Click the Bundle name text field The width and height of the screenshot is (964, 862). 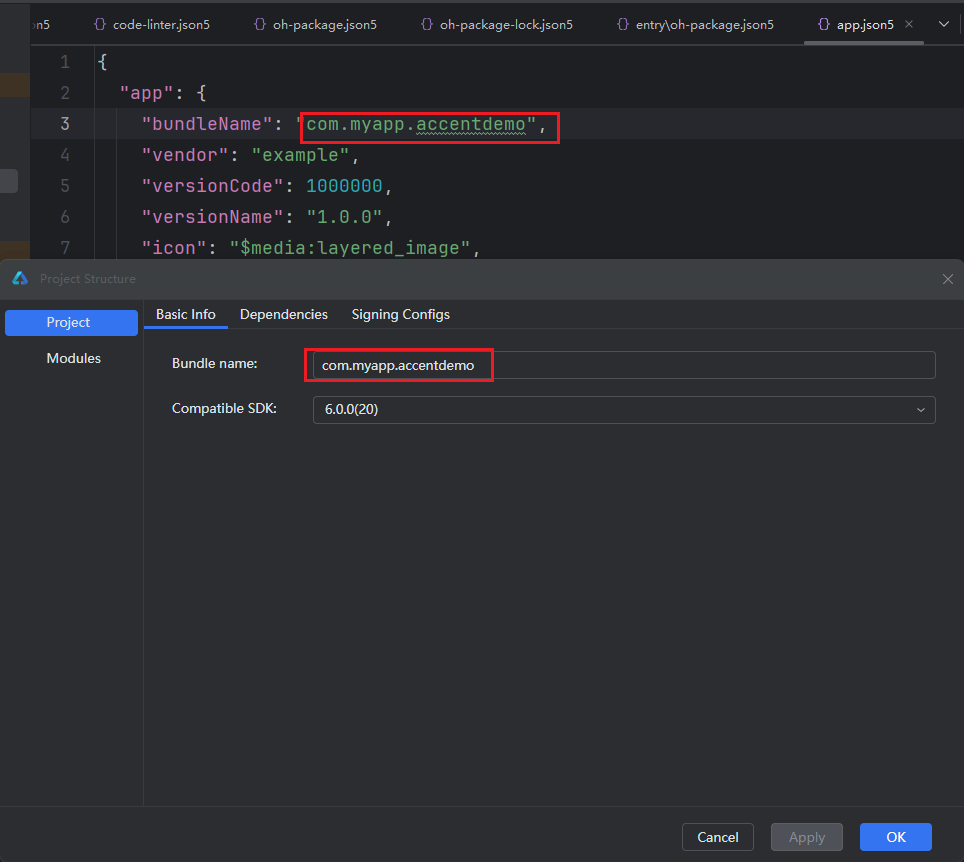click(624, 366)
